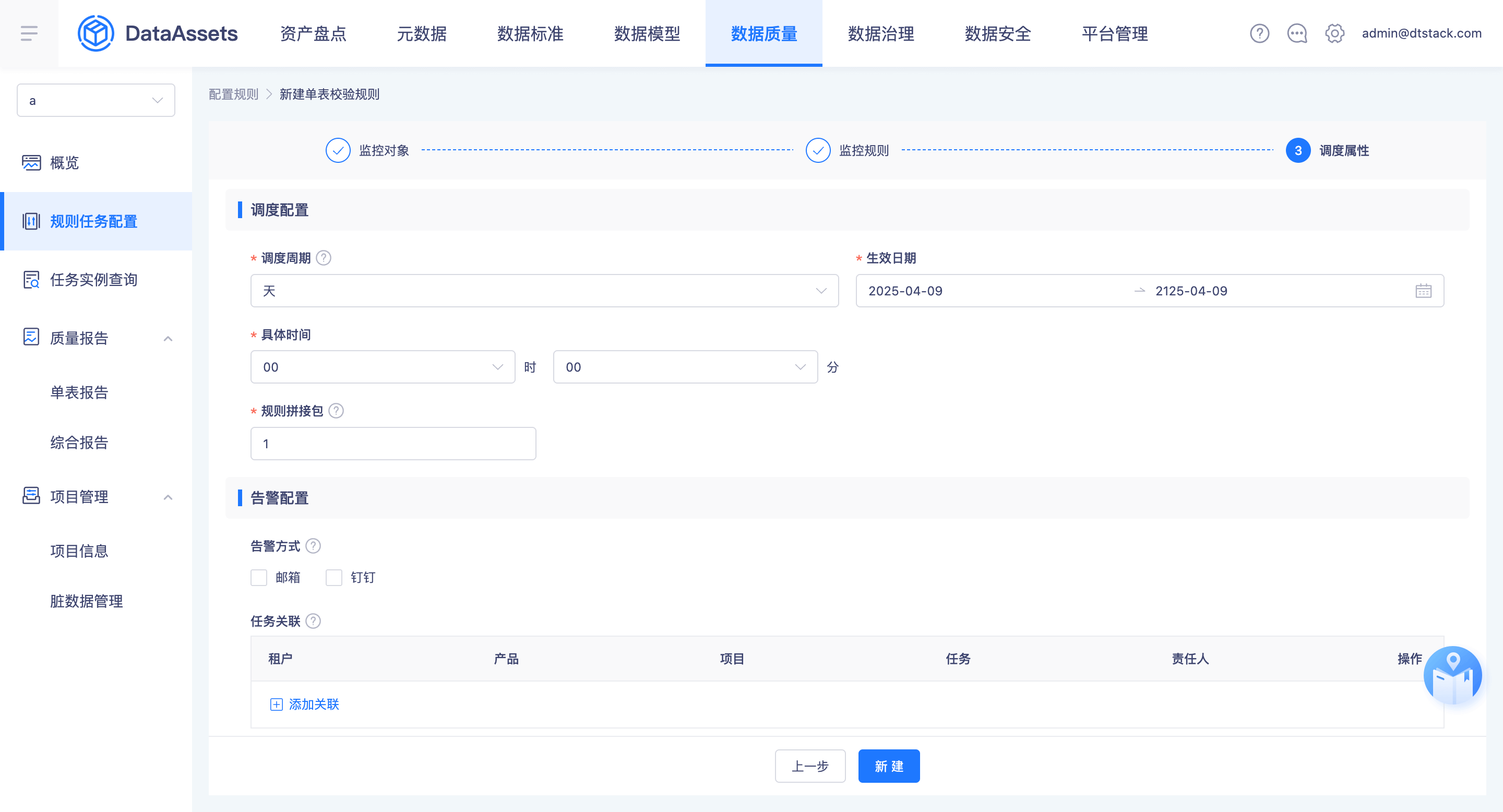The height and width of the screenshot is (812, 1503).
Task: Switch to the 数据标准 top menu
Action: tap(530, 33)
